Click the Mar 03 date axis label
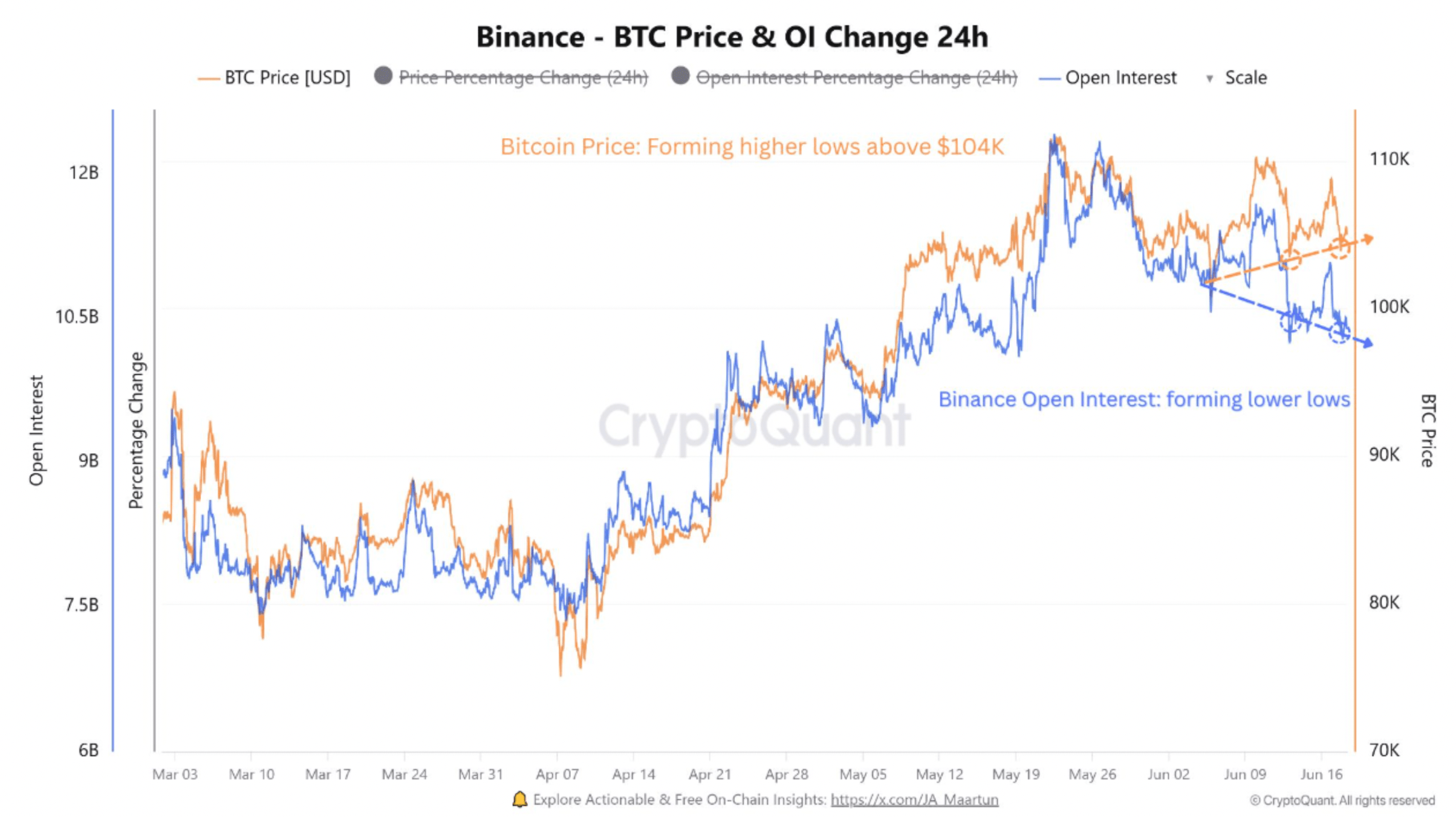This screenshot has height=817, width=1456. tap(175, 774)
